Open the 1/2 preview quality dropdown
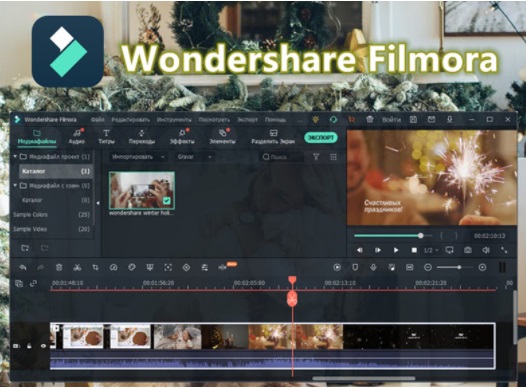This screenshot has height=388, width=526. 431,250
